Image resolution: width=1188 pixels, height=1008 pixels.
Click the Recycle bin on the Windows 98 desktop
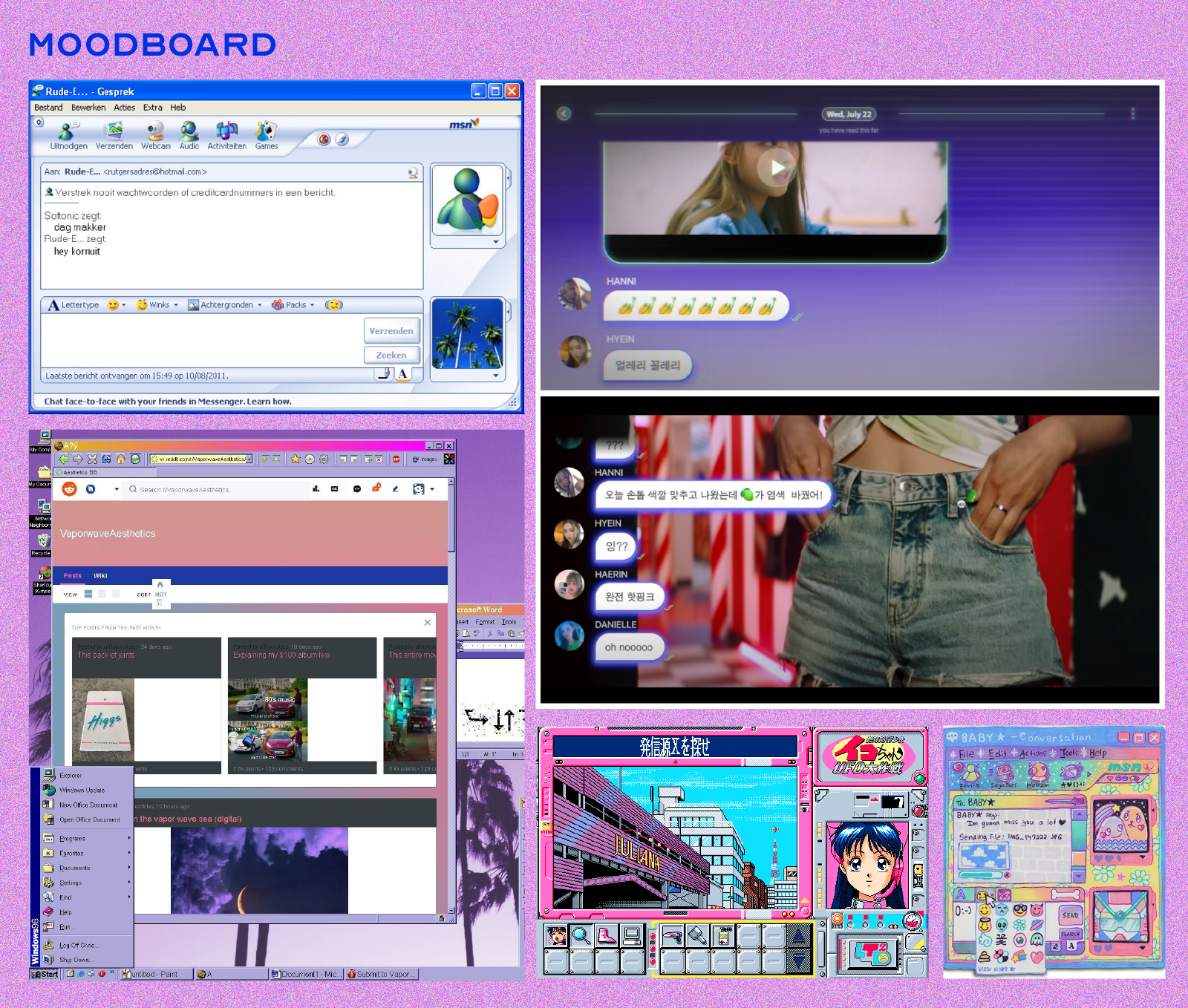pos(43,544)
